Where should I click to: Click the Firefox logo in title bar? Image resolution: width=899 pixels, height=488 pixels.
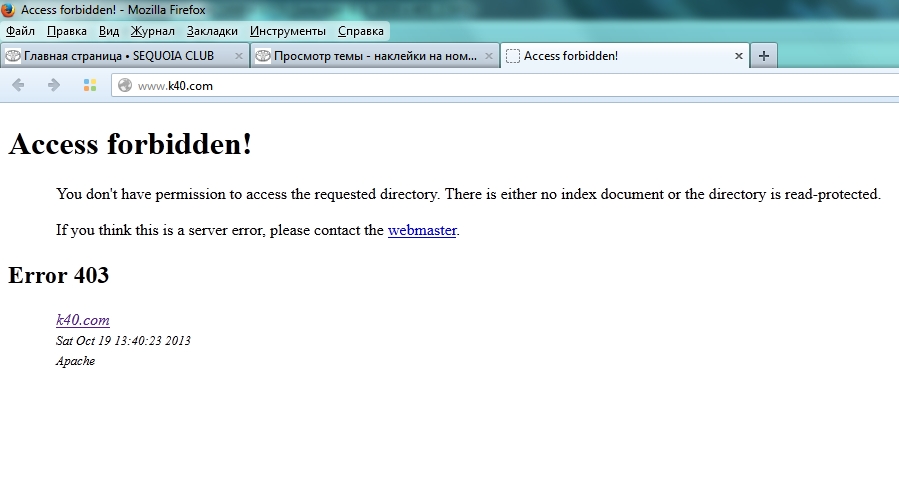pos(10,10)
